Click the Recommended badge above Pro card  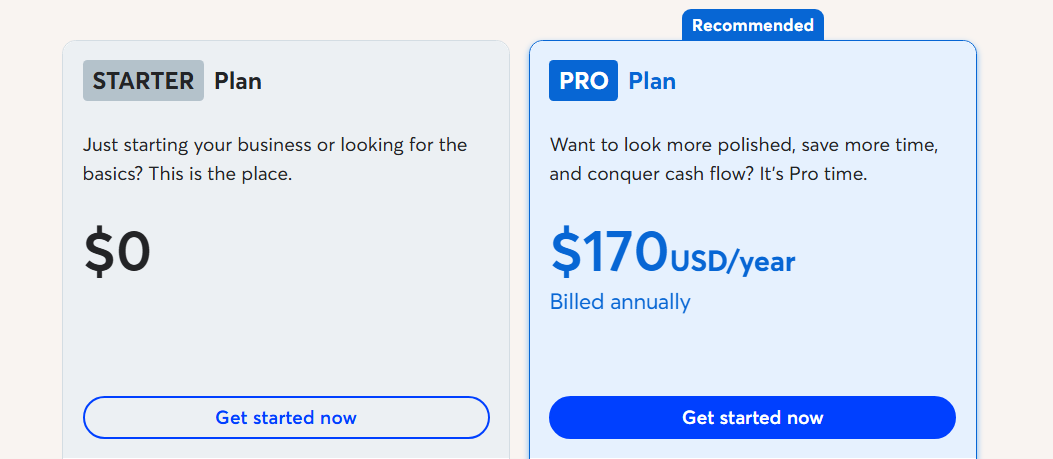tap(752, 25)
